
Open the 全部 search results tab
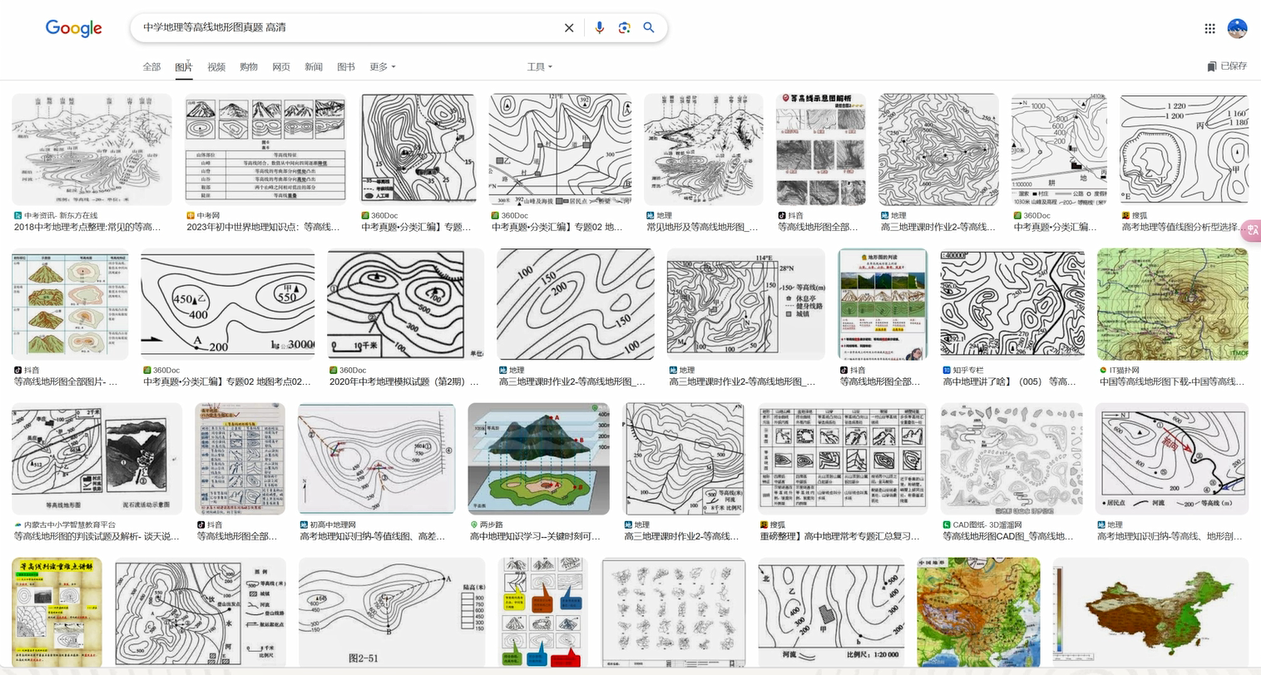coord(151,65)
